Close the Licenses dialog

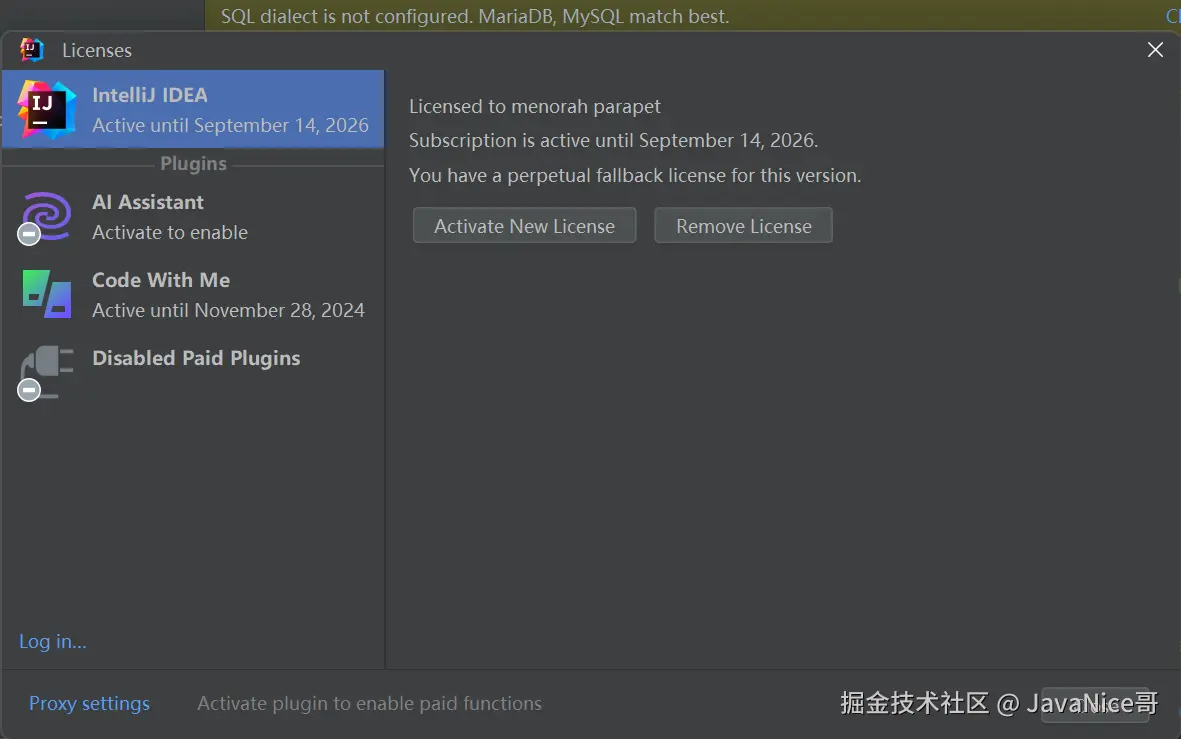coord(1155,50)
